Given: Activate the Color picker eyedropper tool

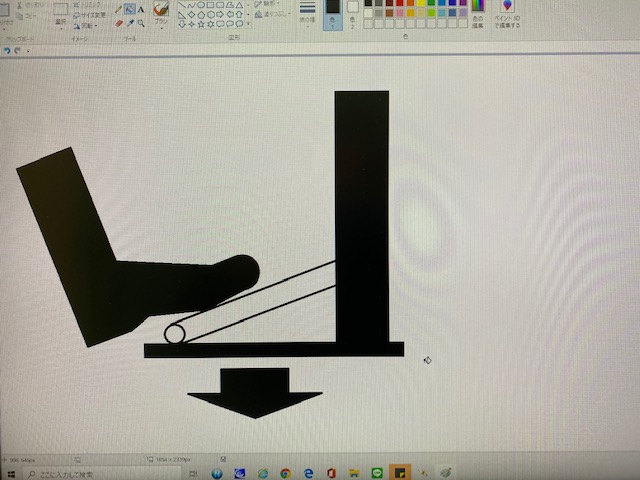Looking at the screenshot, I should [x=130, y=22].
